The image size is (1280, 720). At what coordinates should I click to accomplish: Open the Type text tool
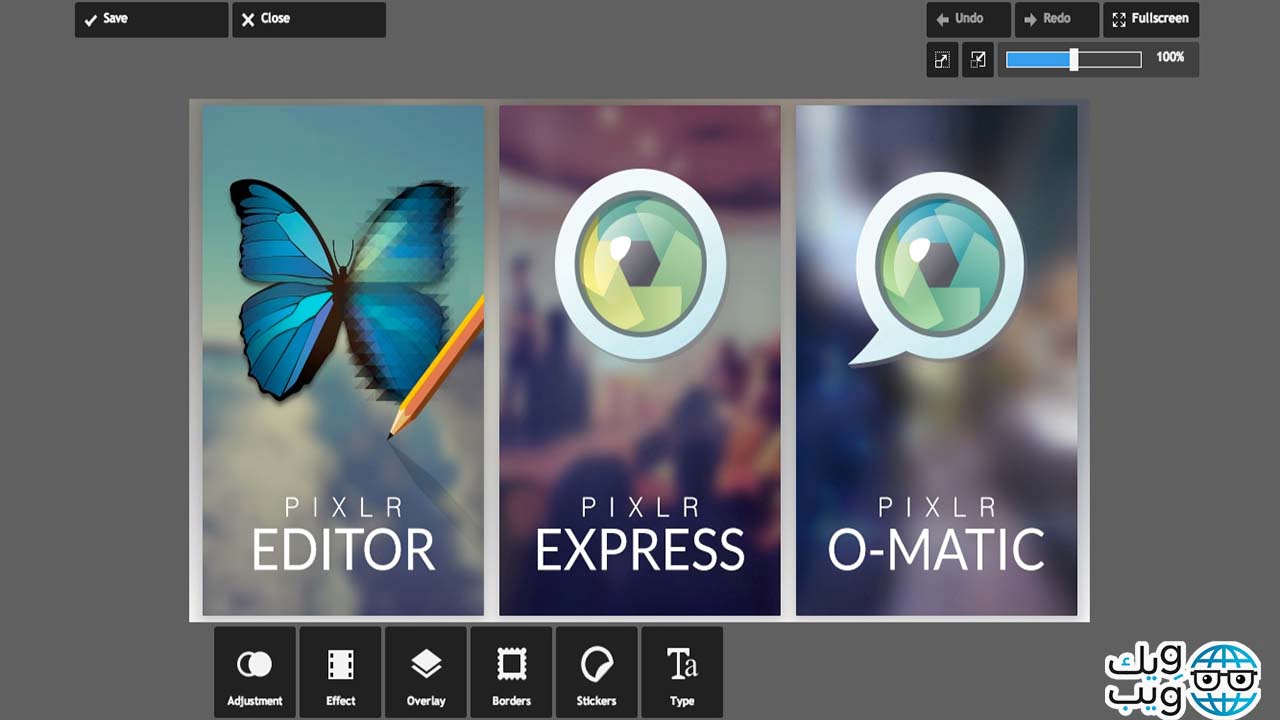pyautogui.click(x=682, y=672)
